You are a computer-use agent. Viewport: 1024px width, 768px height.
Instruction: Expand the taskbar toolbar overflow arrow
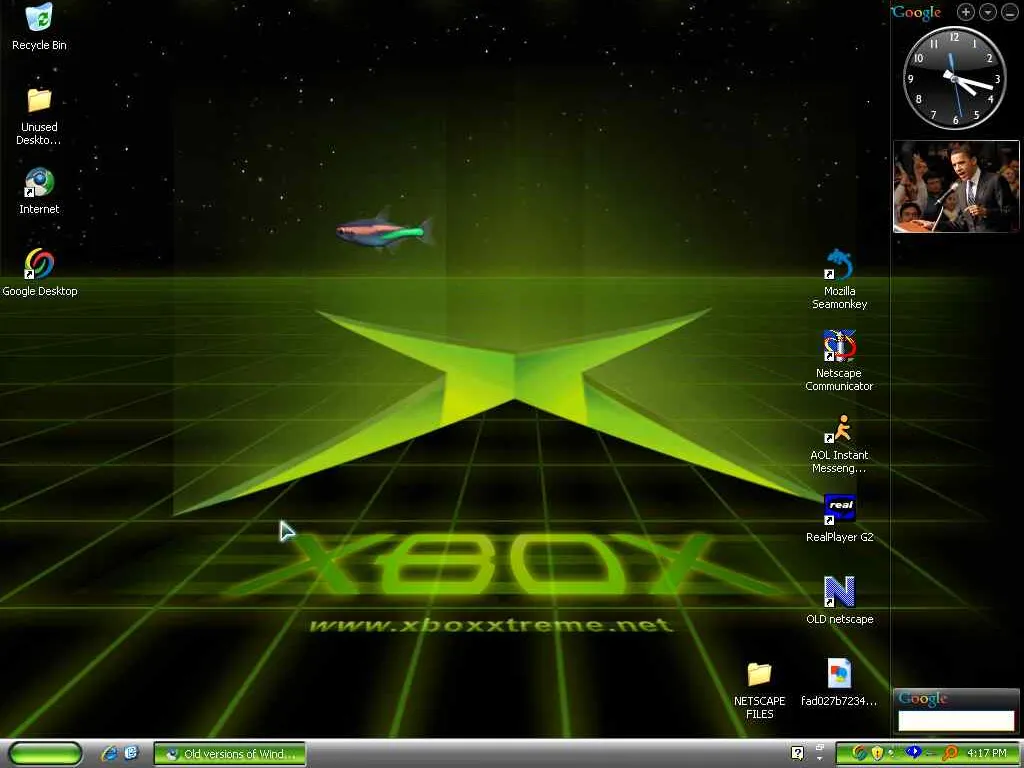820,759
